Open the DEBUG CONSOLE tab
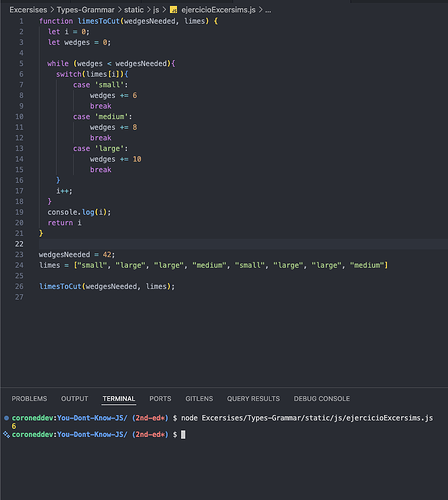This screenshot has width=448, height=500. [x=322, y=399]
